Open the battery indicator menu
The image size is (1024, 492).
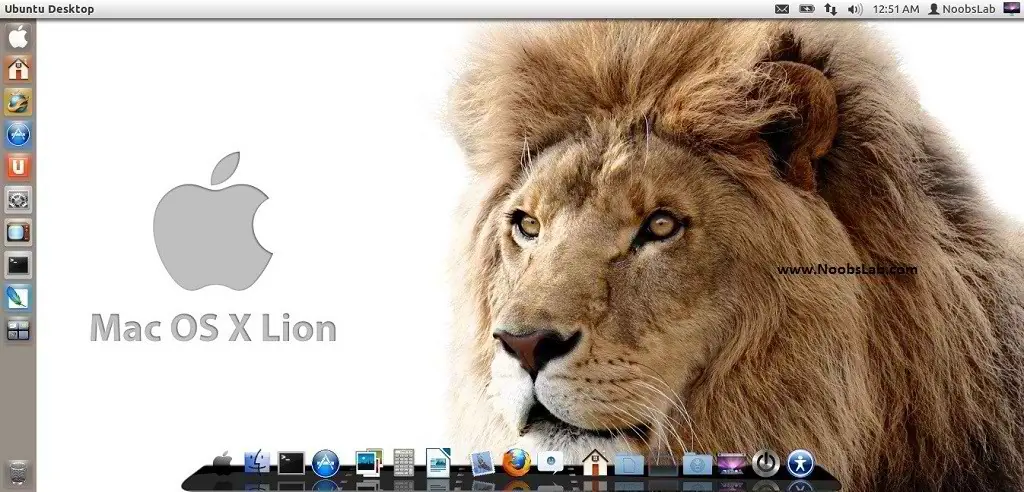click(807, 9)
